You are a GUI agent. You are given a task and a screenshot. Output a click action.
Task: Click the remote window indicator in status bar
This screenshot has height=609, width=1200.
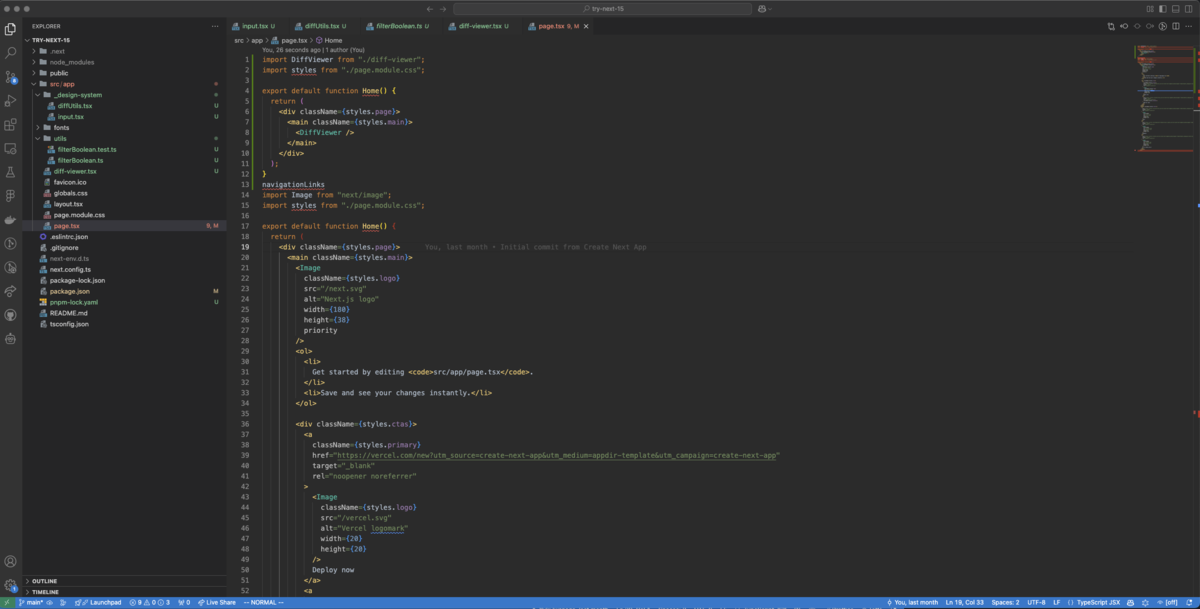click(x=7, y=602)
